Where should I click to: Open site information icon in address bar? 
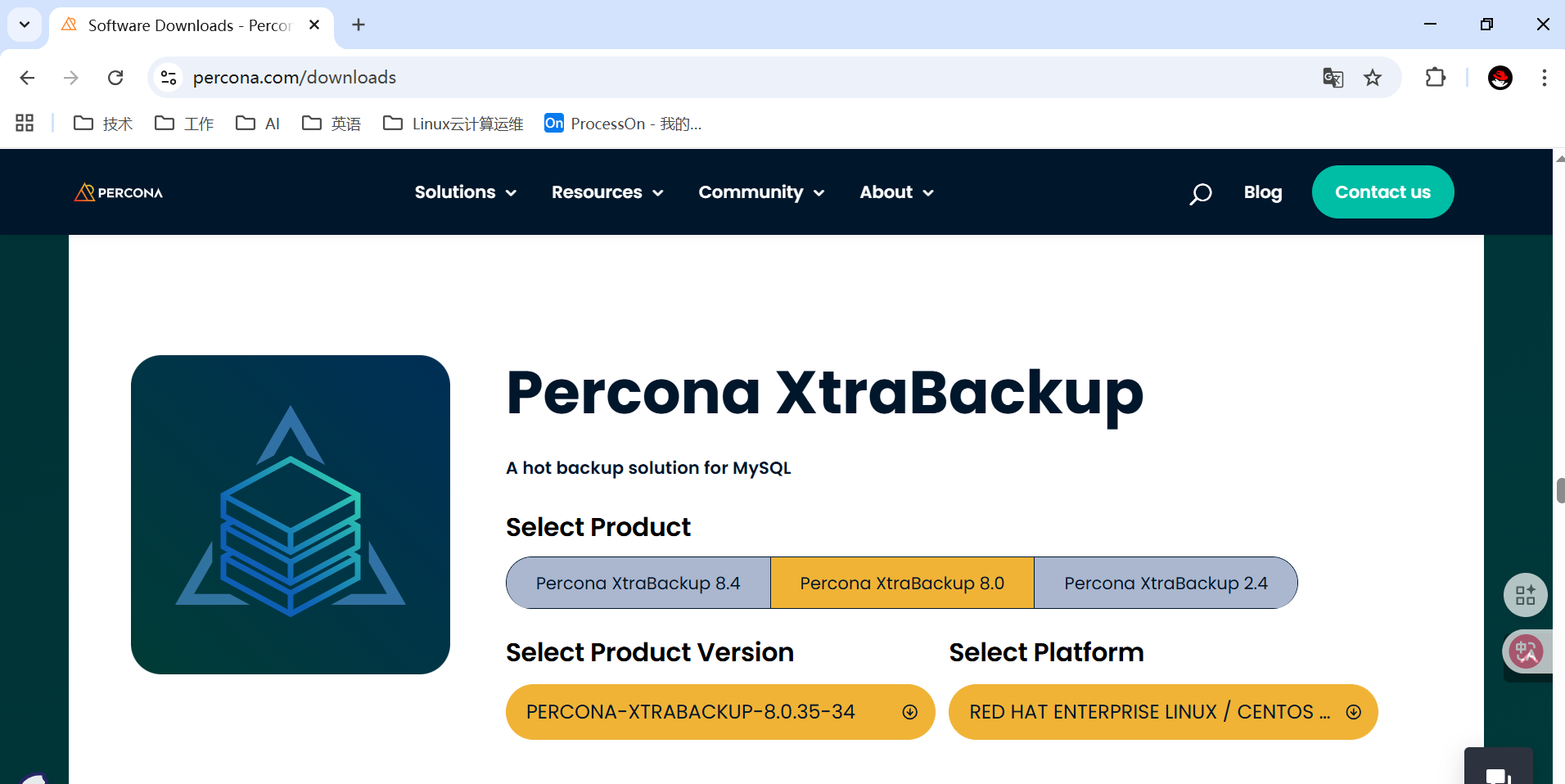coord(169,78)
